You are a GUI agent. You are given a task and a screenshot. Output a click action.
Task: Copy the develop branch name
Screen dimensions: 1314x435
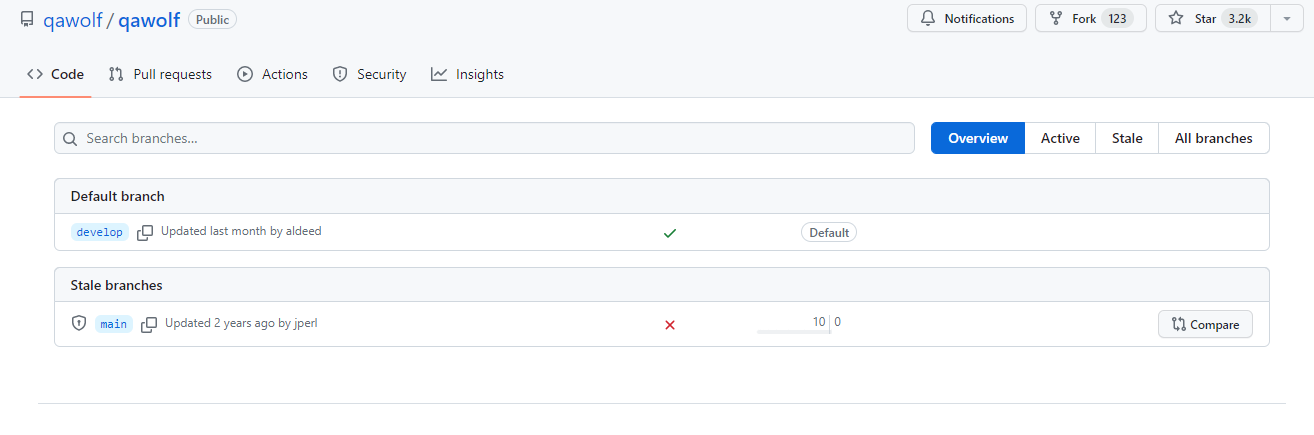(145, 232)
